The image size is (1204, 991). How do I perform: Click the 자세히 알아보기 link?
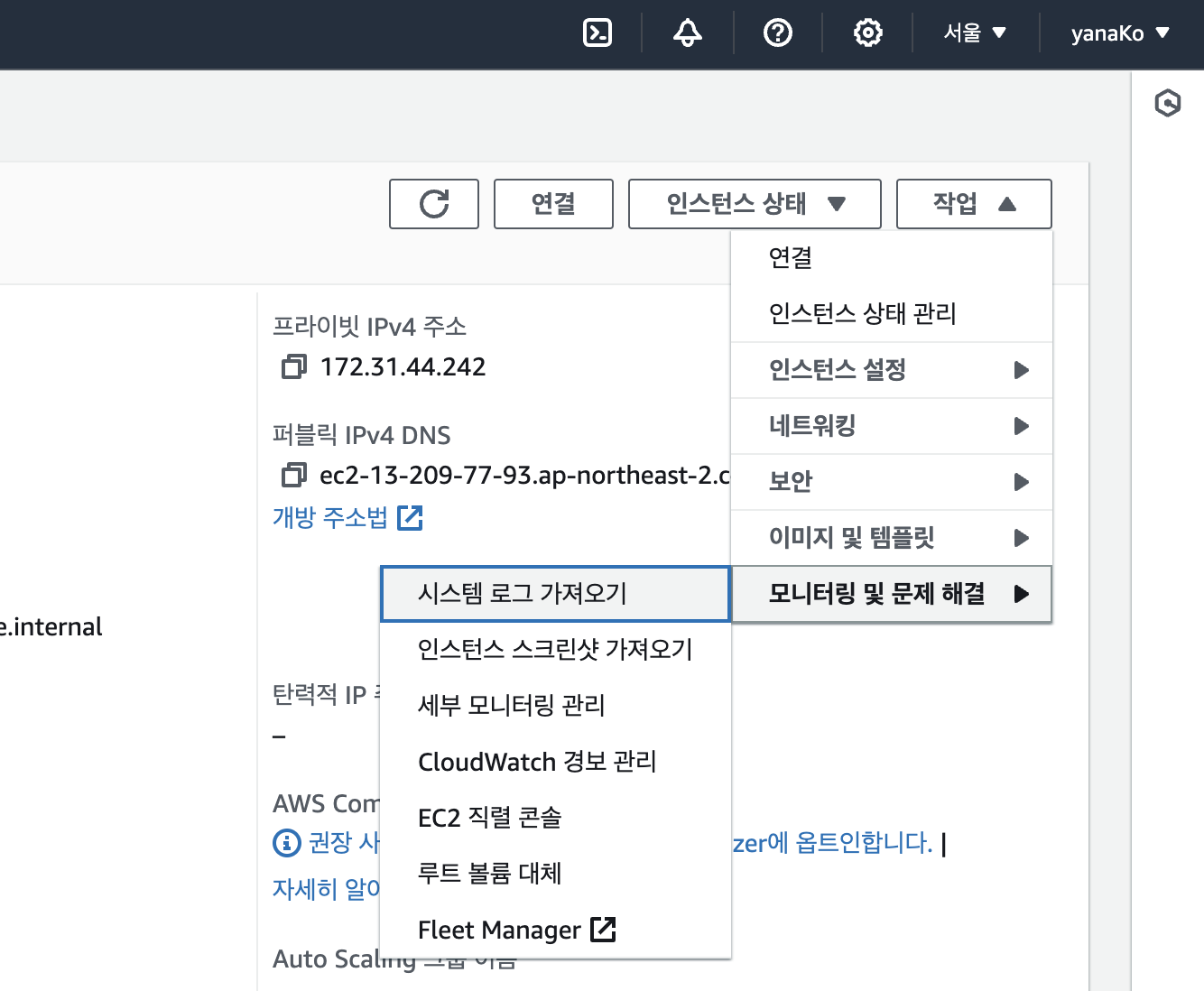326,889
